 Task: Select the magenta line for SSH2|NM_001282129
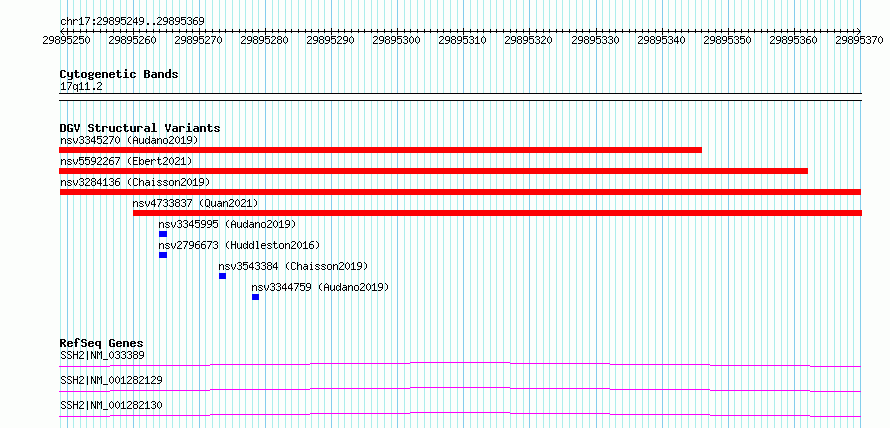pos(460,389)
